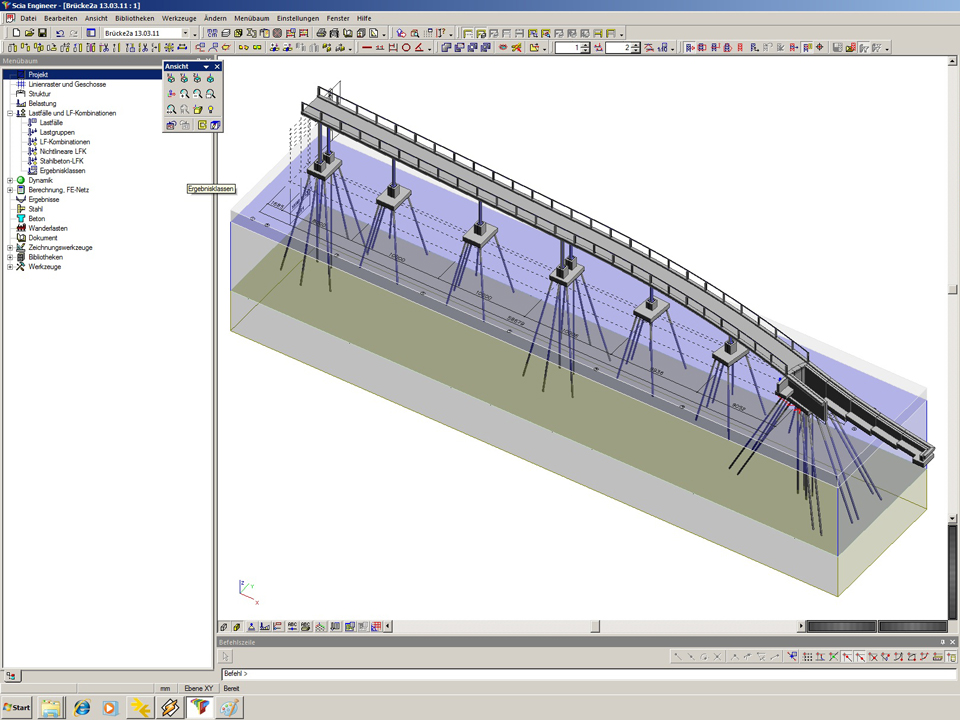Expand the Dynamik tree node
This screenshot has width=960, height=720.
(x=10, y=180)
